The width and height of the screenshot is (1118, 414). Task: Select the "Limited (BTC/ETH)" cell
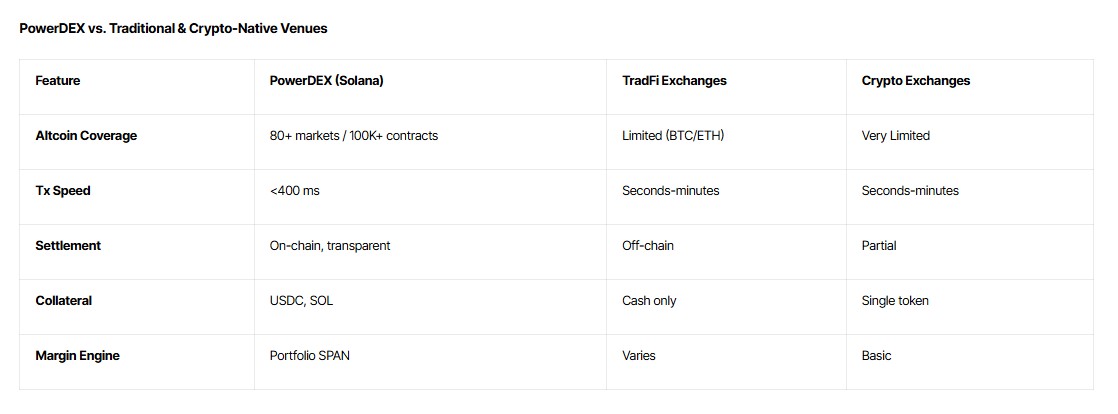tap(672, 136)
